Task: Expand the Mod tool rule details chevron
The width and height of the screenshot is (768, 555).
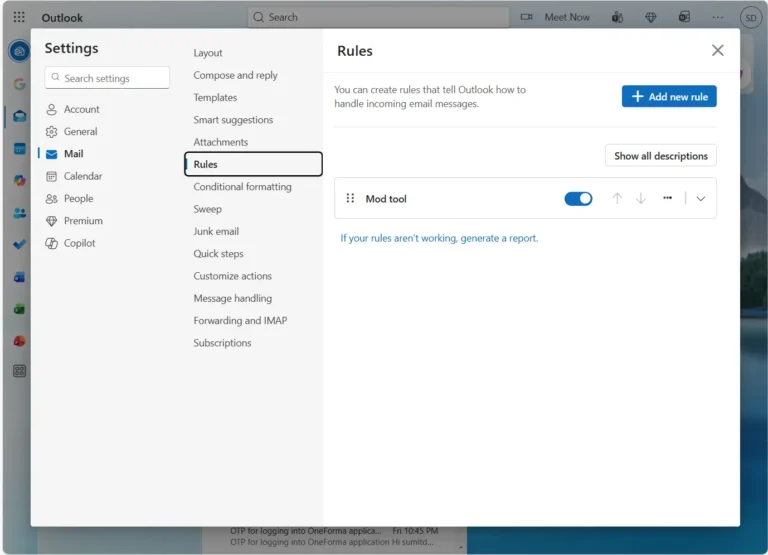Action: point(700,199)
